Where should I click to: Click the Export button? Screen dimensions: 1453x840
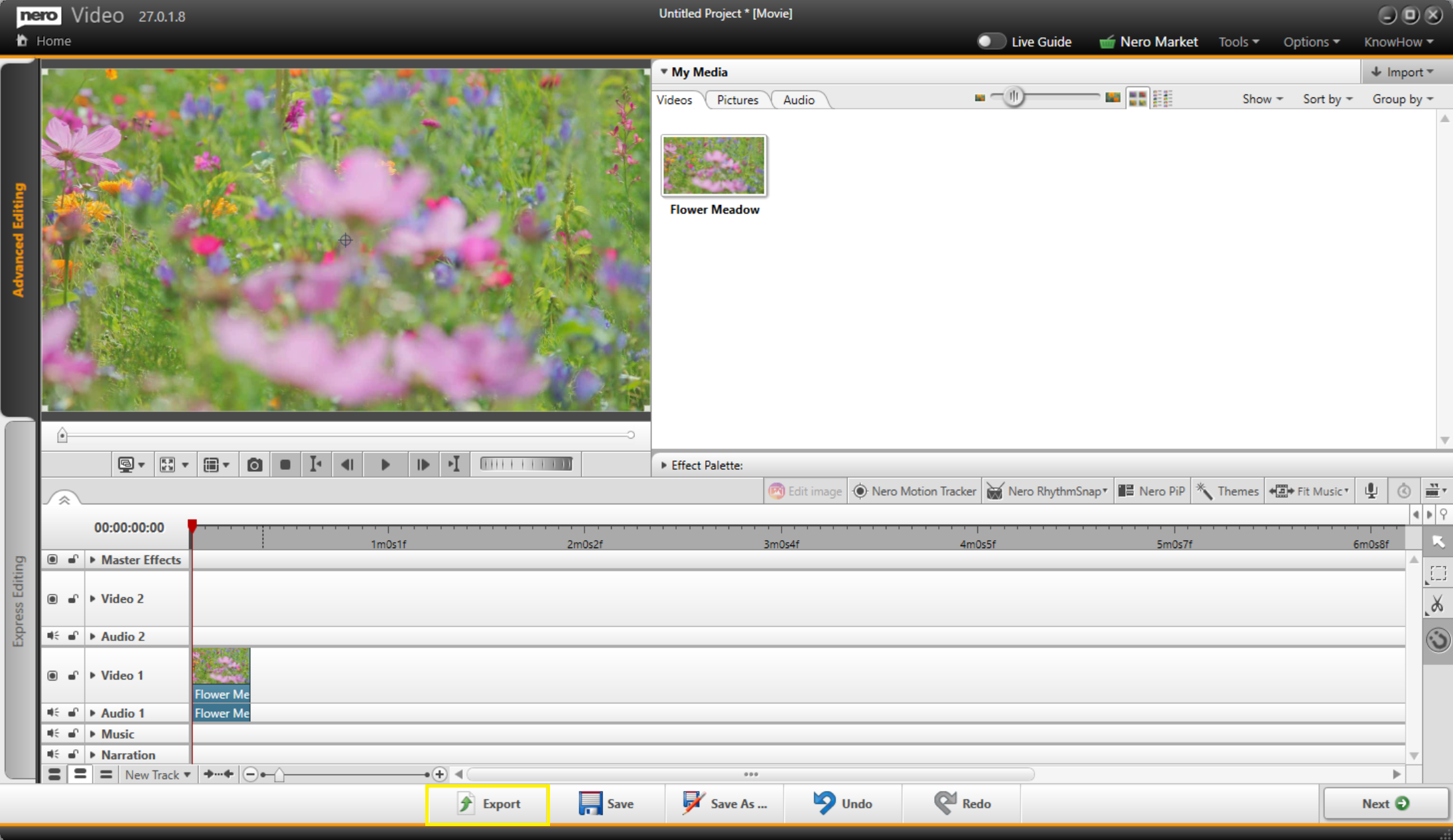coord(488,804)
